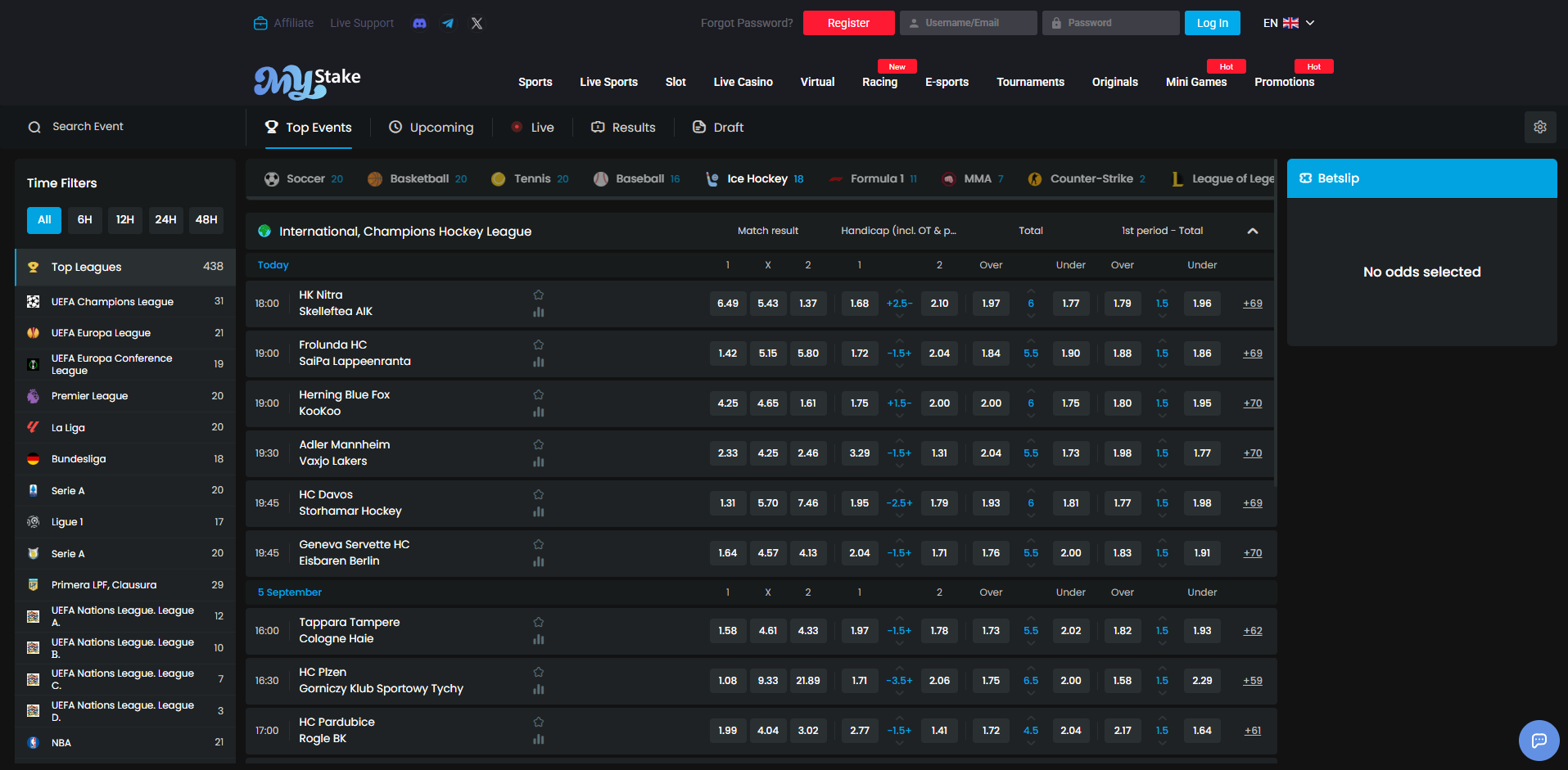Favorite the Herning Blue Fox match star
This screenshot has width=1568, height=770.
click(538, 394)
